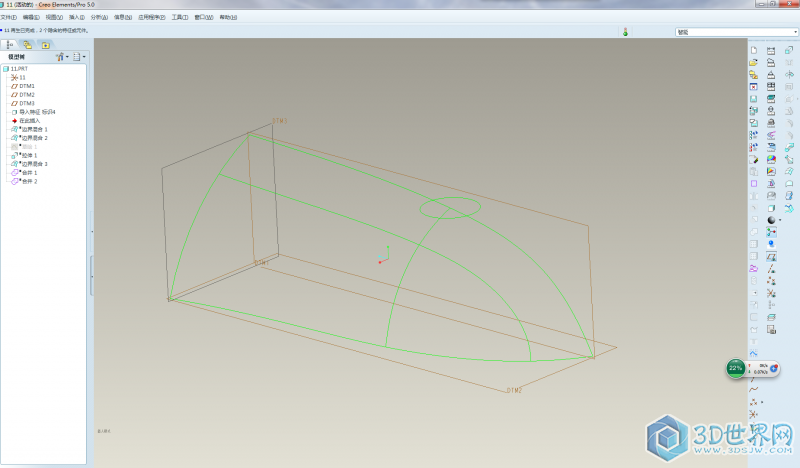Select DTM2 in the model tree
This screenshot has height=468, width=800.
[x=23, y=94]
